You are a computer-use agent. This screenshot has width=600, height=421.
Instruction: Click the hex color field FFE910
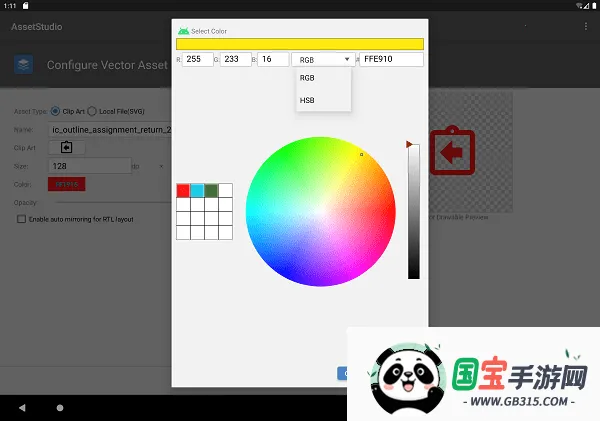pos(391,59)
